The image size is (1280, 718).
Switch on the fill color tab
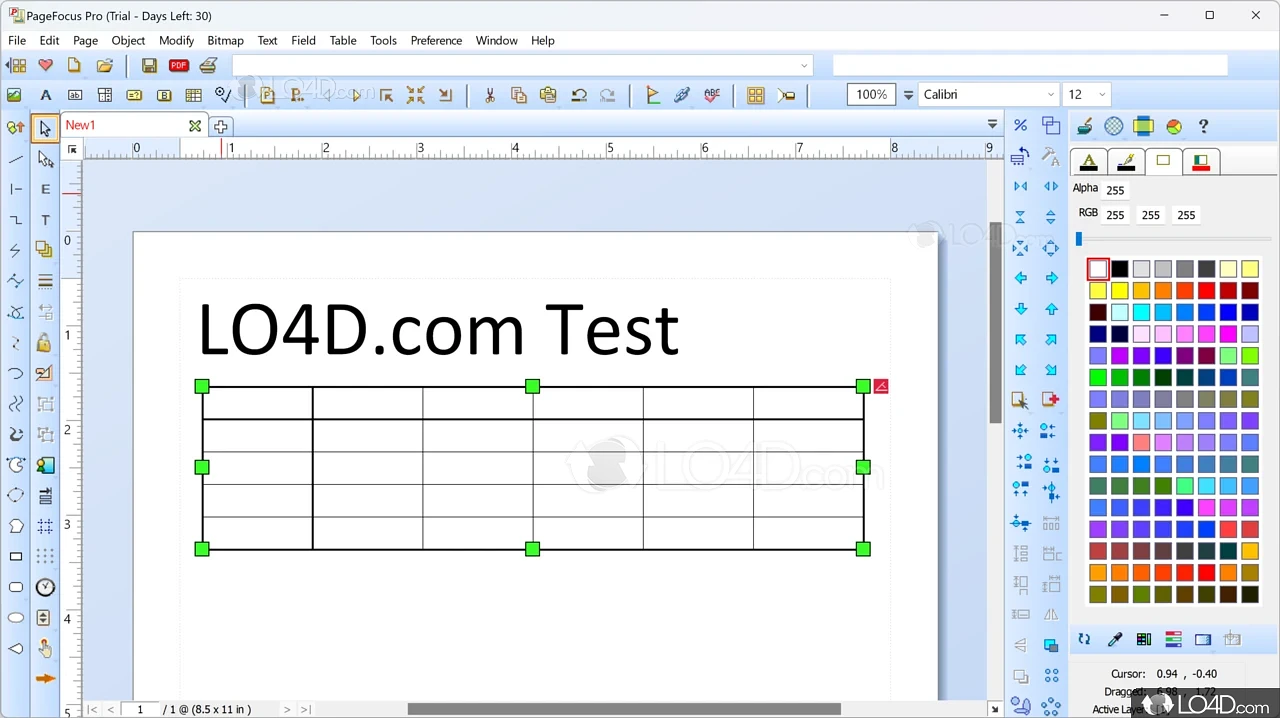pyautogui.click(x=1163, y=161)
